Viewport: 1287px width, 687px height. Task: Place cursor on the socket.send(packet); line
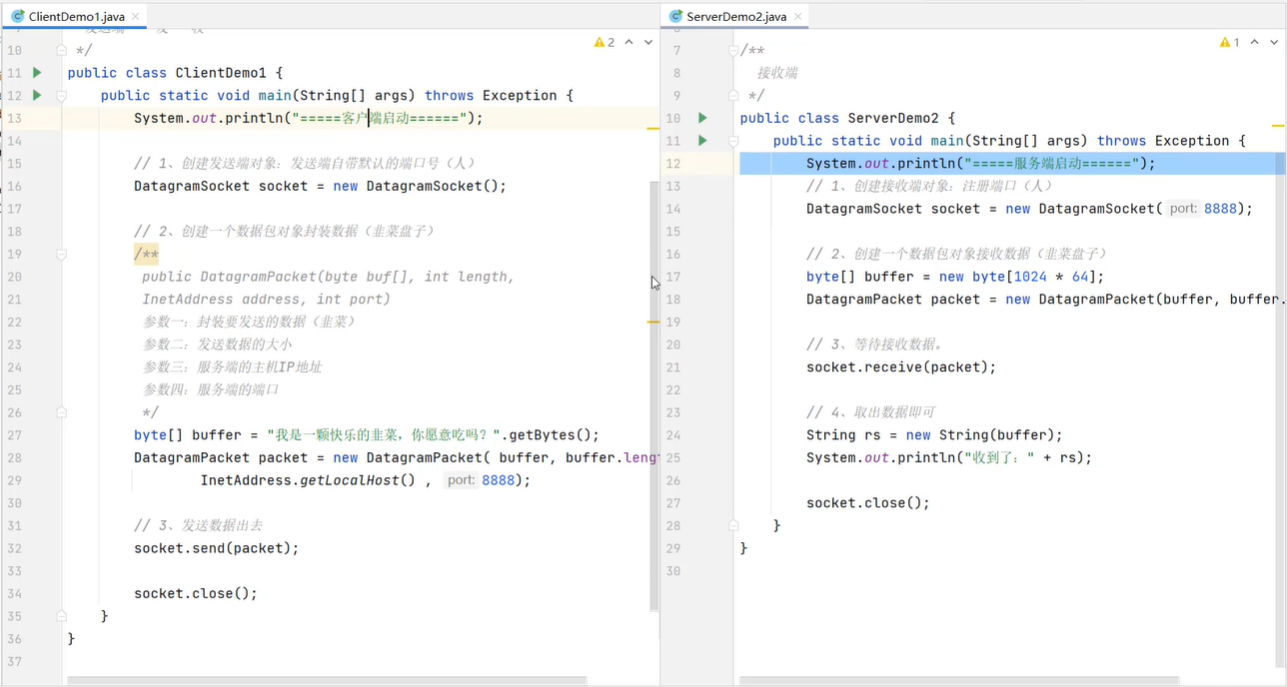[216, 548]
